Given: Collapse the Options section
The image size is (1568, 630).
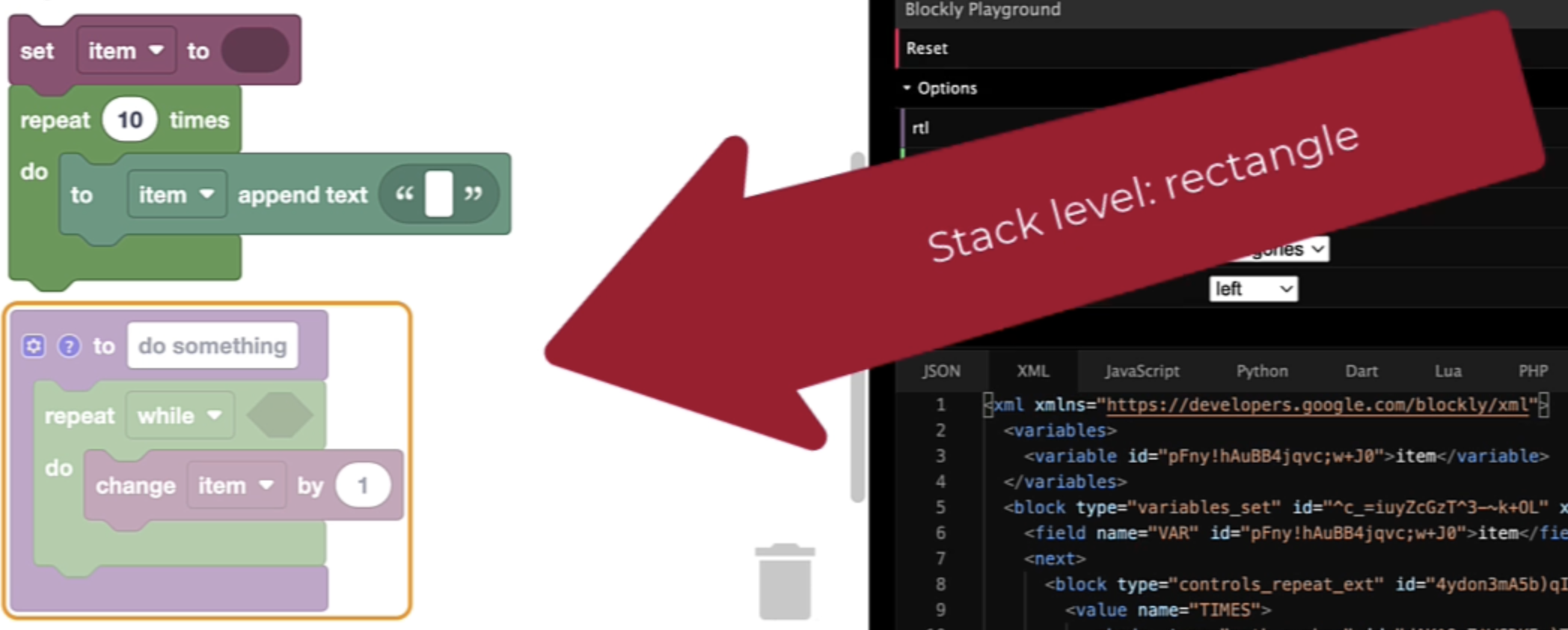Looking at the screenshot, I should click(x=940, y=88).
